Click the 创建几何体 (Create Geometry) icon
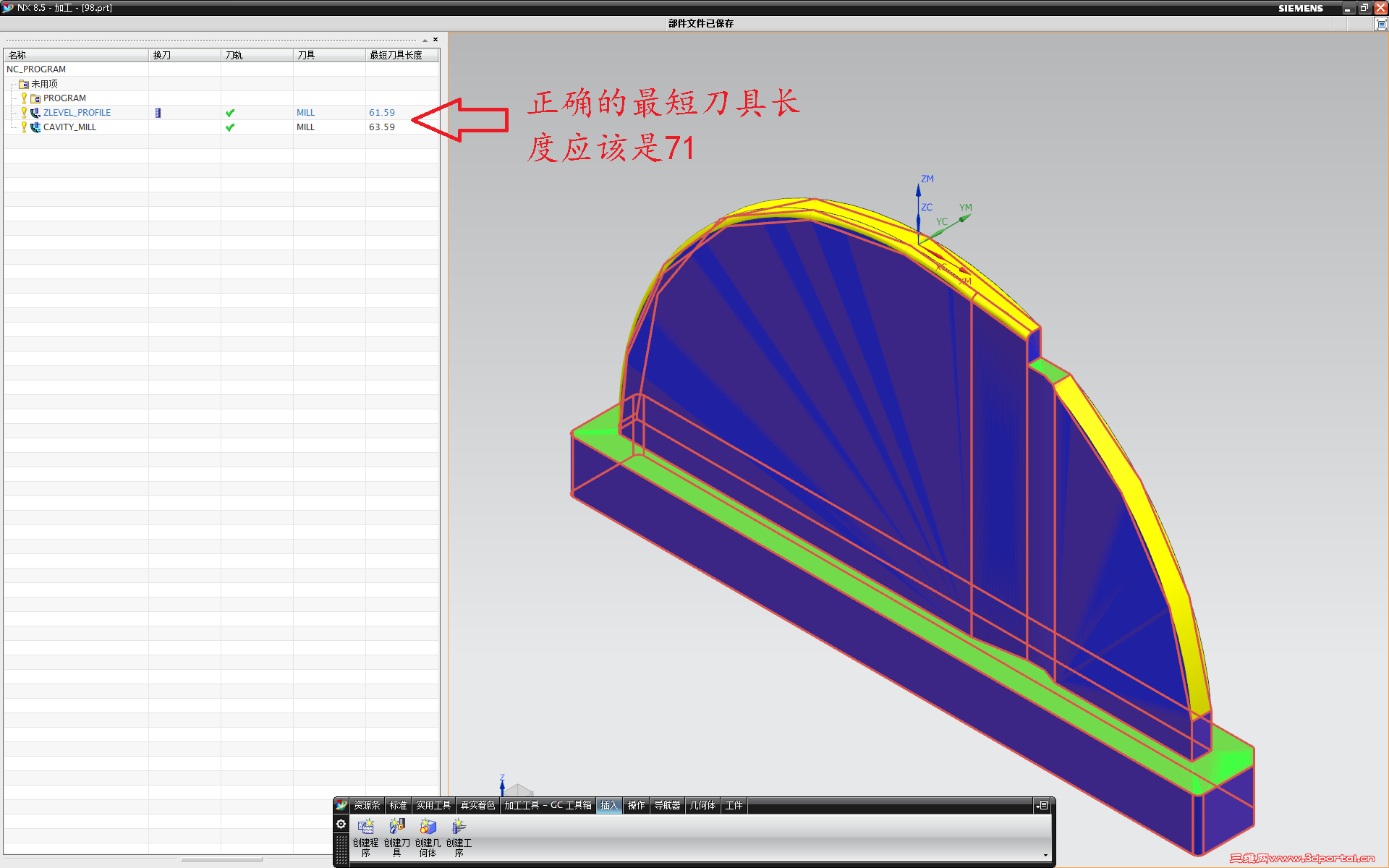1389x868 pixels. [x=428, y=827]
